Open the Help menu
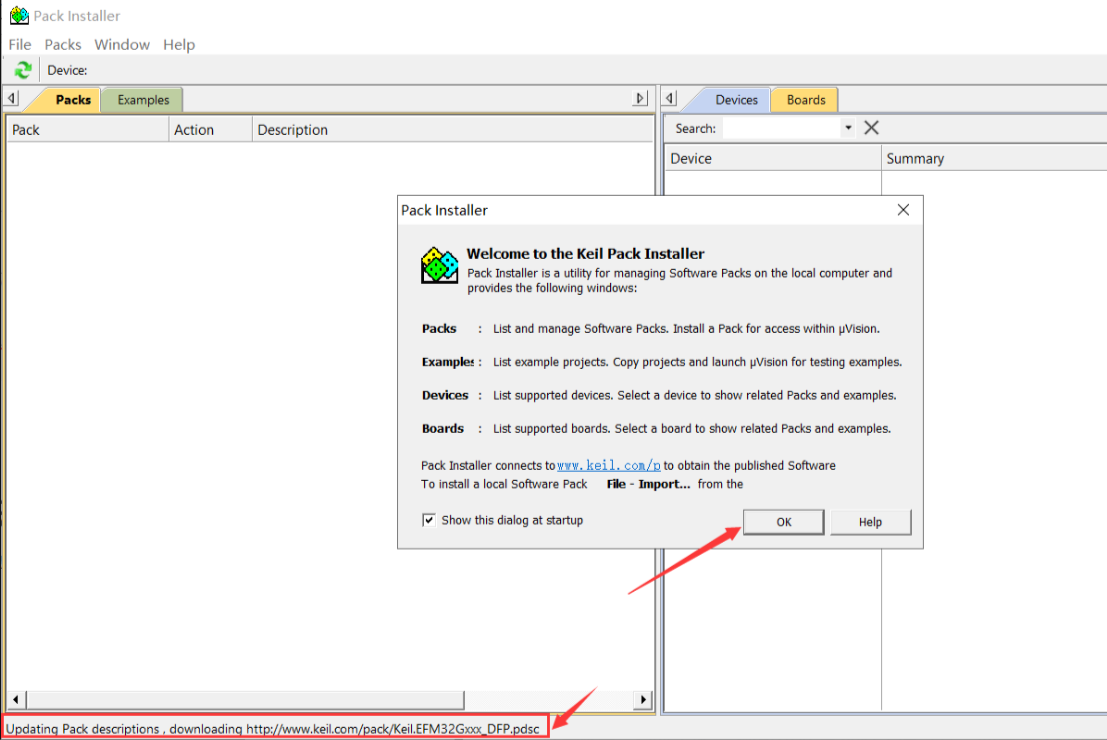The width and height of the screenshot is (1107, 740). pyautogui.click(x=179, y=44)
